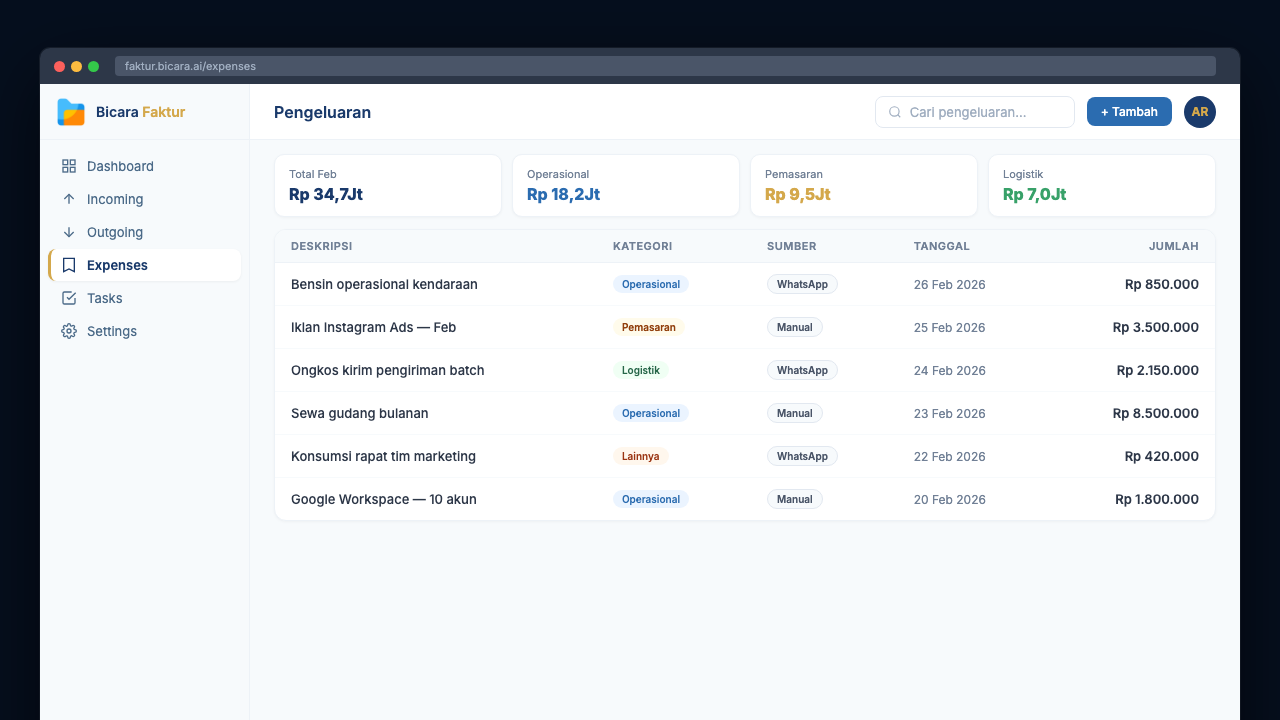Click the Bicara Faktur logo icon
This screenshot has height=720, width=1280.
[71, 112]
